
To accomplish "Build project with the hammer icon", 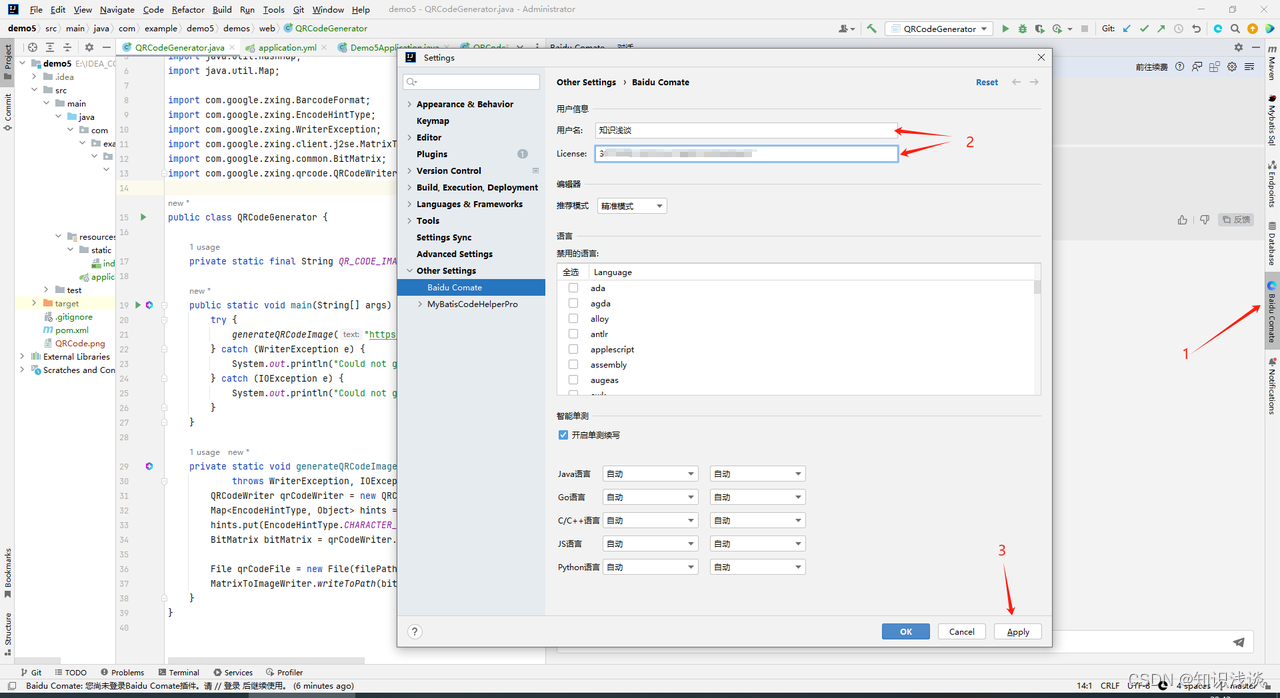I will (x=872, y=29).
